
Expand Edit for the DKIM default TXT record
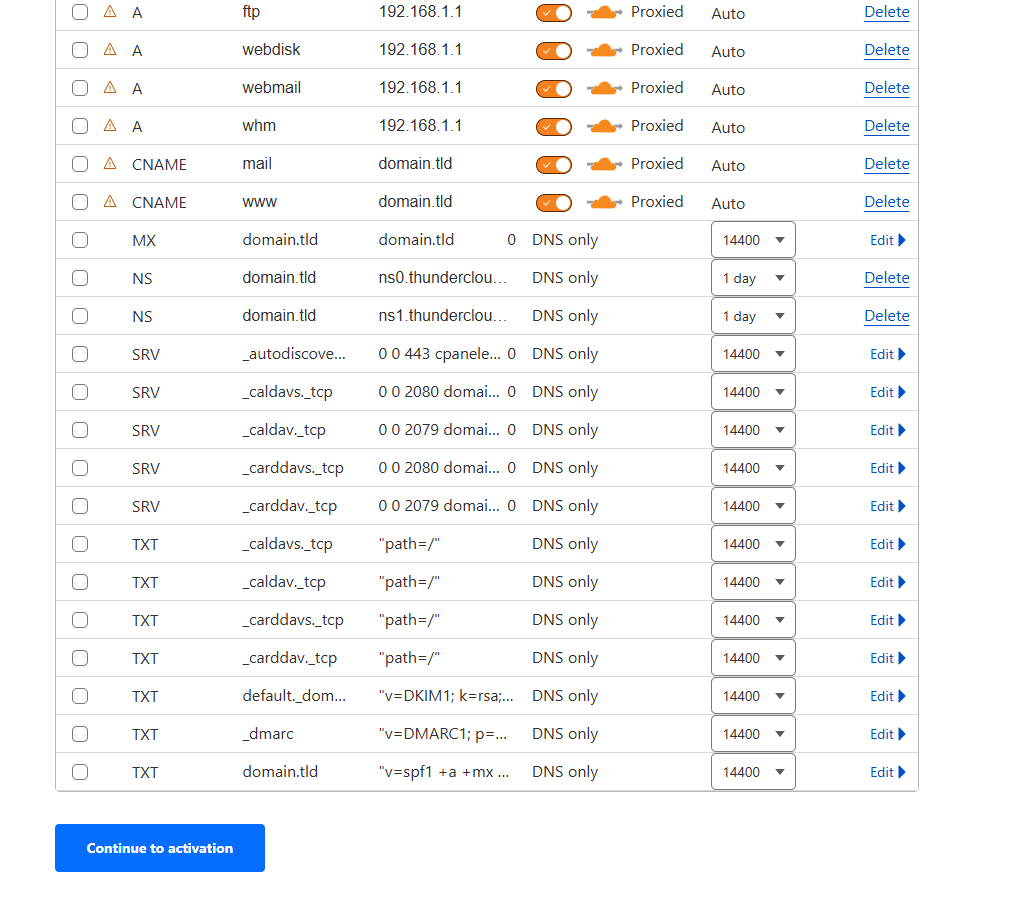(x=888, y=696)
